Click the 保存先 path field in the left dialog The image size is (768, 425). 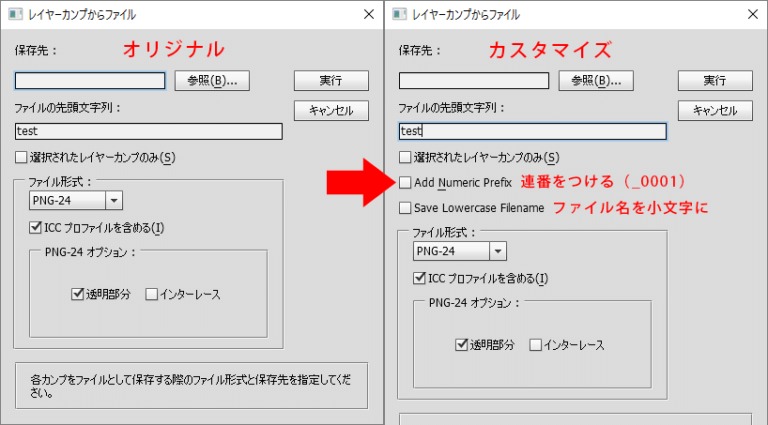[x=90, y=81]
